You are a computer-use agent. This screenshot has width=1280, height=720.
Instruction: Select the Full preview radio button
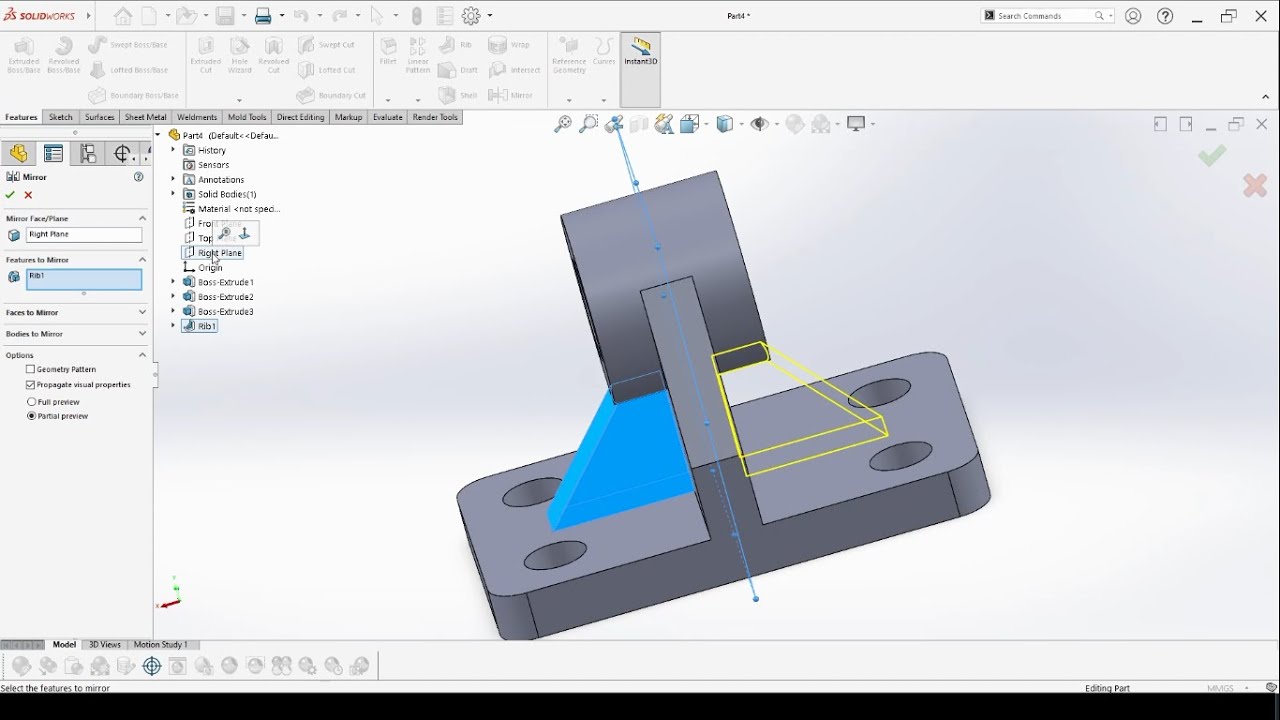pyautogui.click(x=31, y=402)
